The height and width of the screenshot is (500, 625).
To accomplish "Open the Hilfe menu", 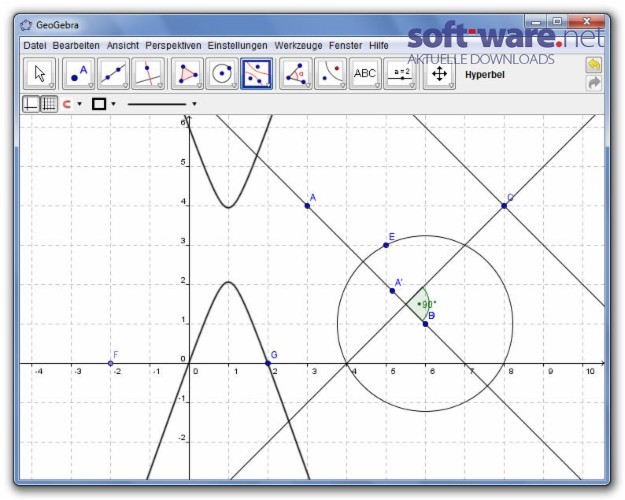I will 379,45.
